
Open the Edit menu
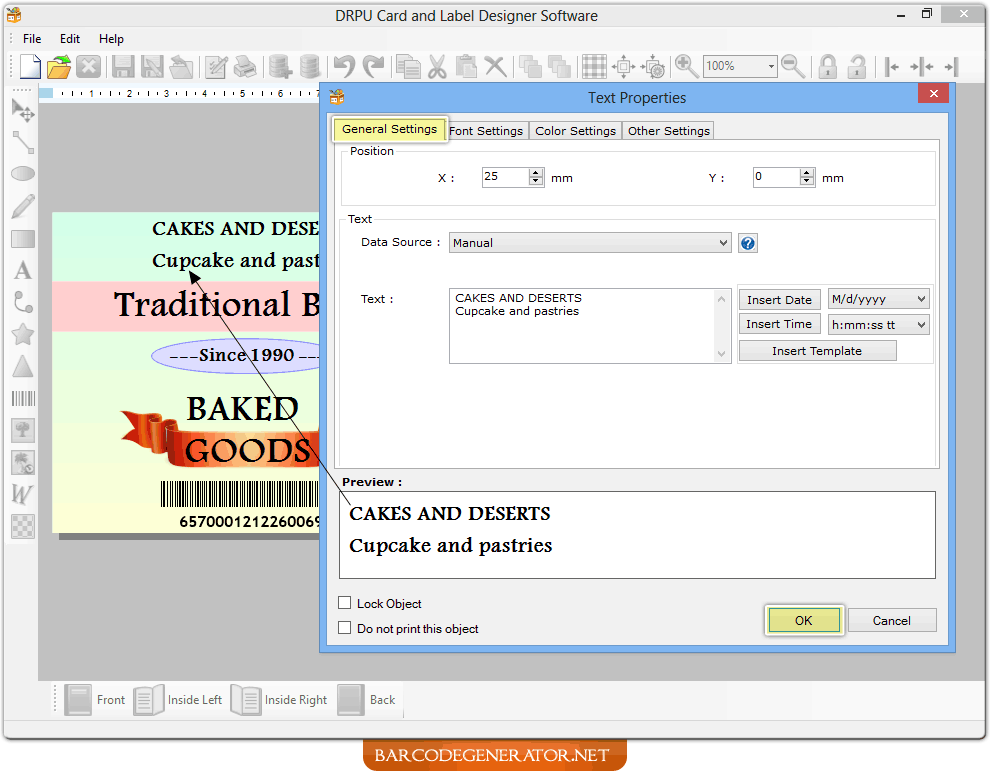coord(69,39)
